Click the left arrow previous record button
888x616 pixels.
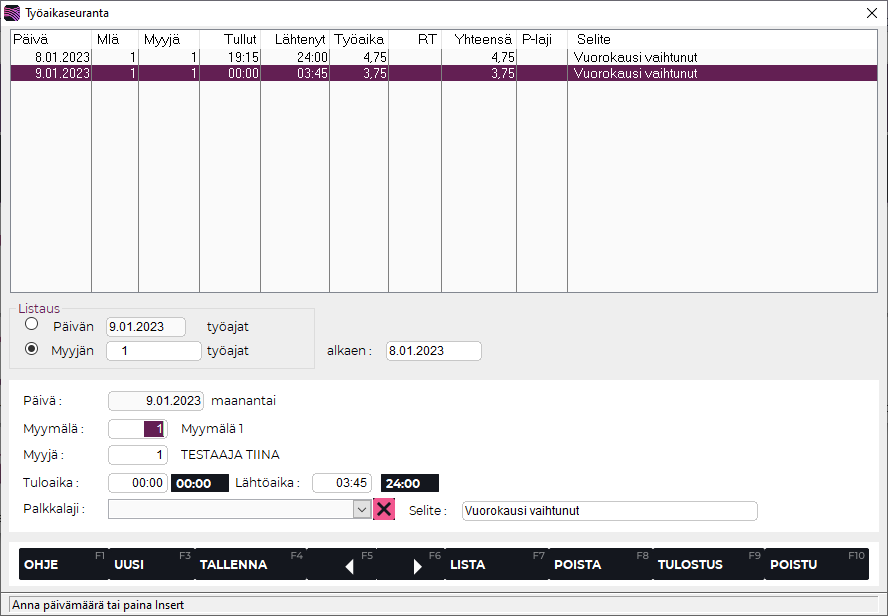coord(349,566)
